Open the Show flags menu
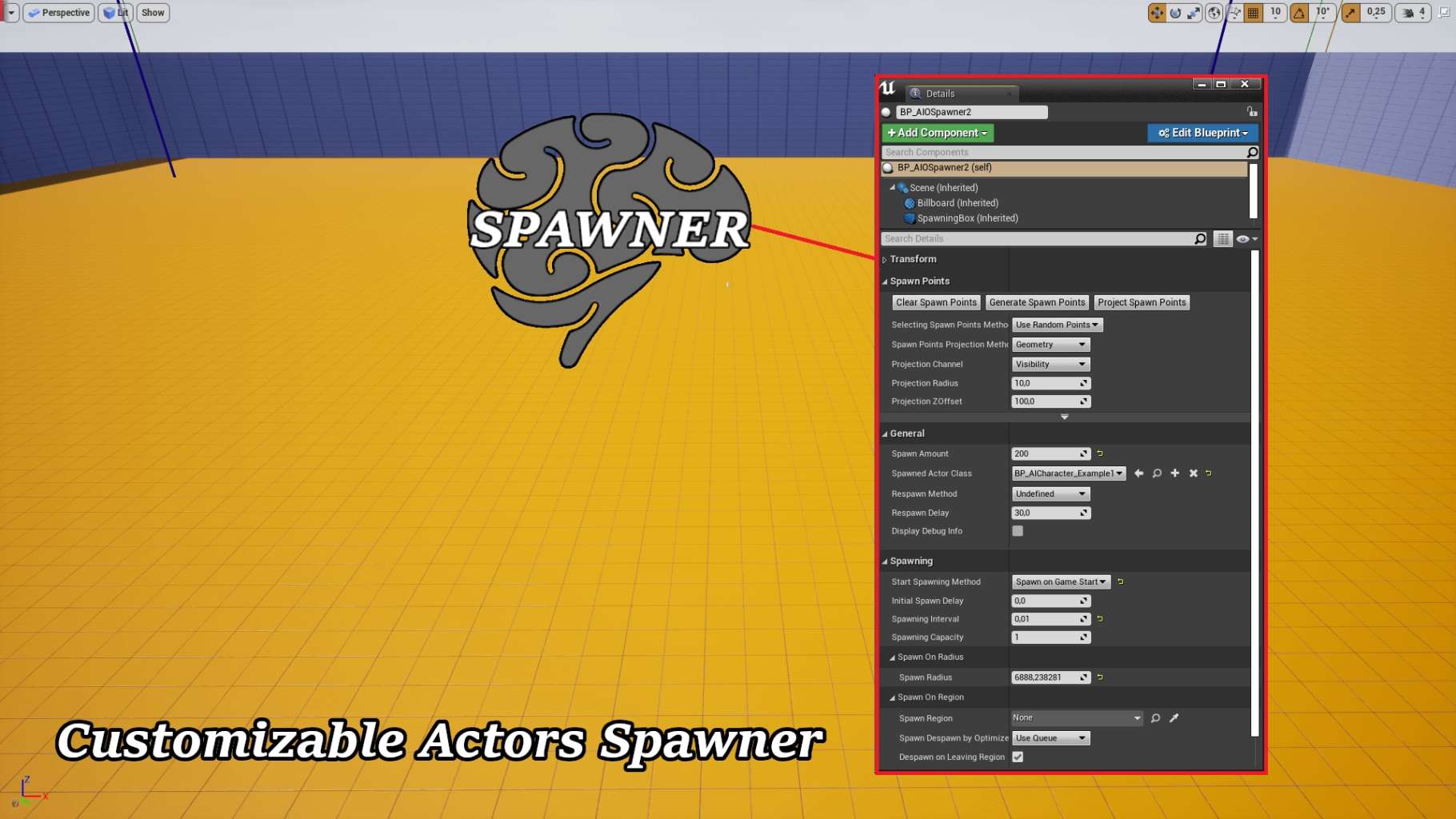The height and width of the screenshot is (819, 1456). pyautogui.click(x=153, y=13)
